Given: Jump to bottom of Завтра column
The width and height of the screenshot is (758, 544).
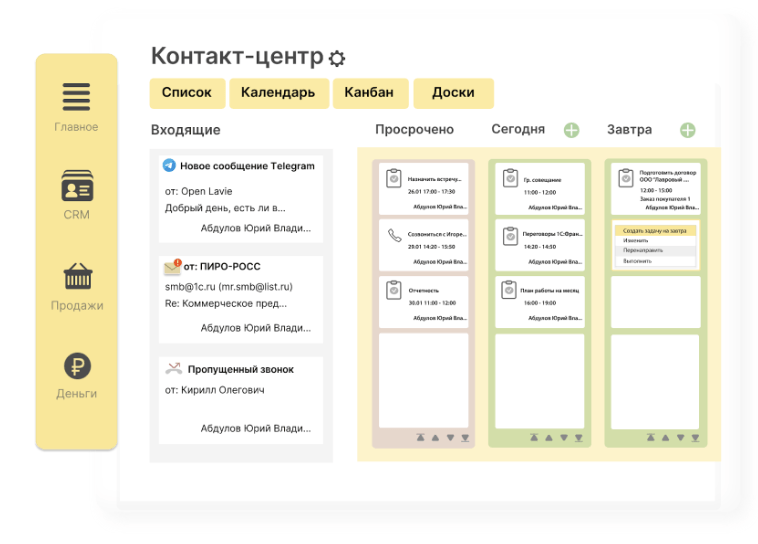Looking at the screenshot, I should tap(695, 438).
